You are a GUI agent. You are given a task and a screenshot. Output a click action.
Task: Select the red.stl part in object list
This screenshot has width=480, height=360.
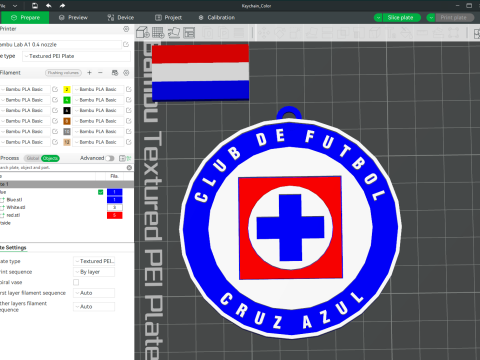[13, 215]
